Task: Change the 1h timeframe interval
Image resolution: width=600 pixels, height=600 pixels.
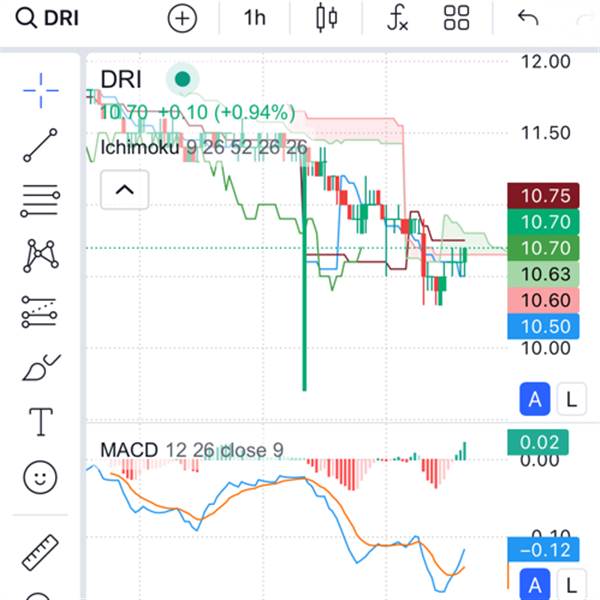Action: (x=254, y=18)
